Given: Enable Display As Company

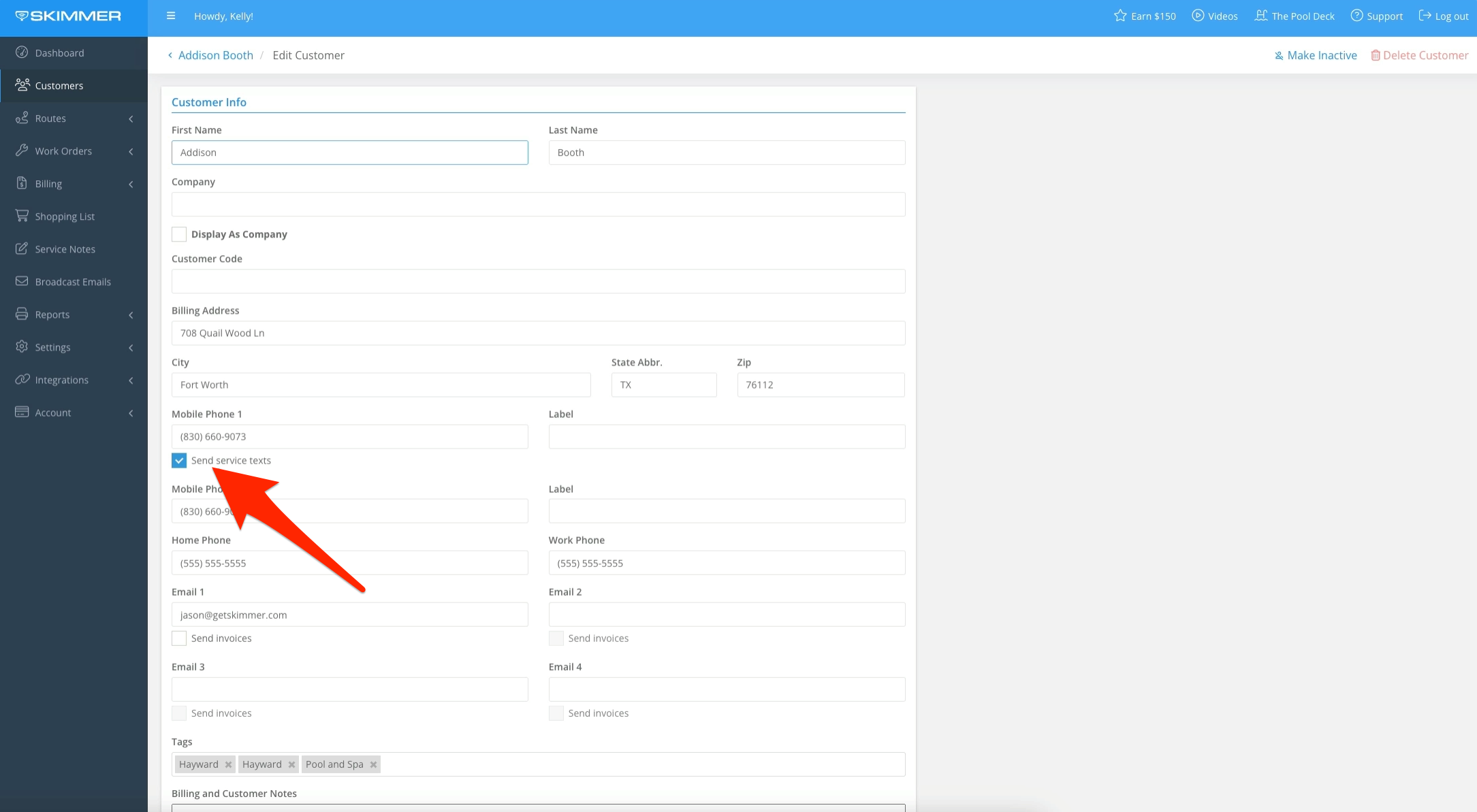Looking at the screenshot, I should (x=179, y=234).
